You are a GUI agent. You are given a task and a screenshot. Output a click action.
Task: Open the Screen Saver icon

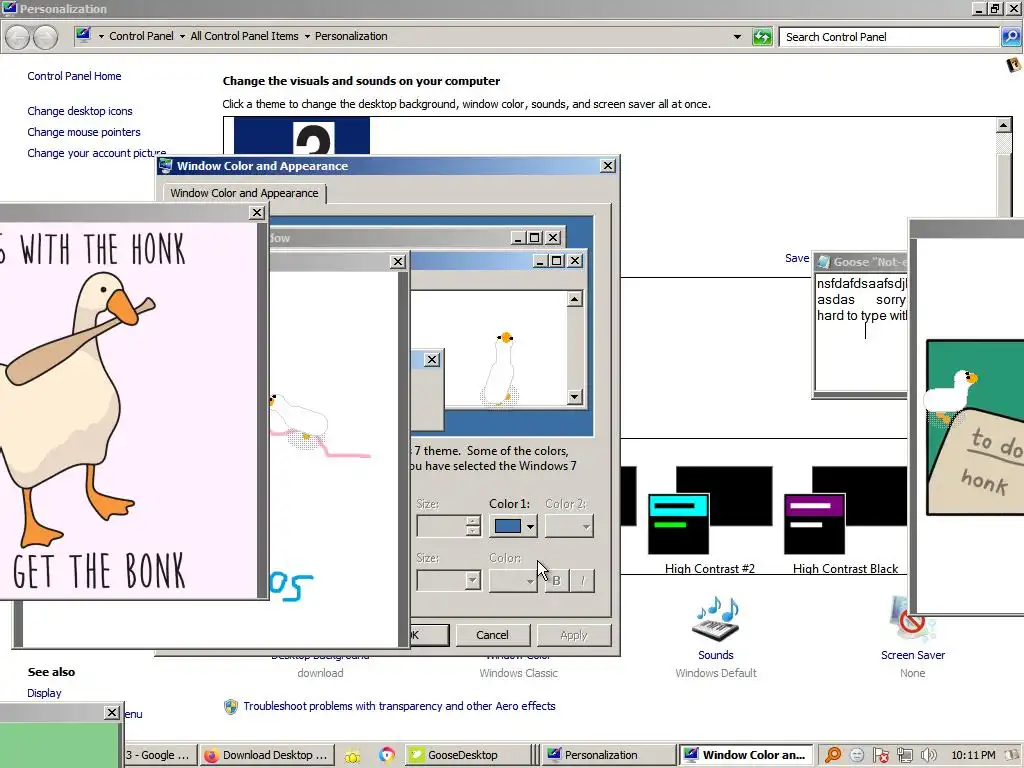pos(912,618)
